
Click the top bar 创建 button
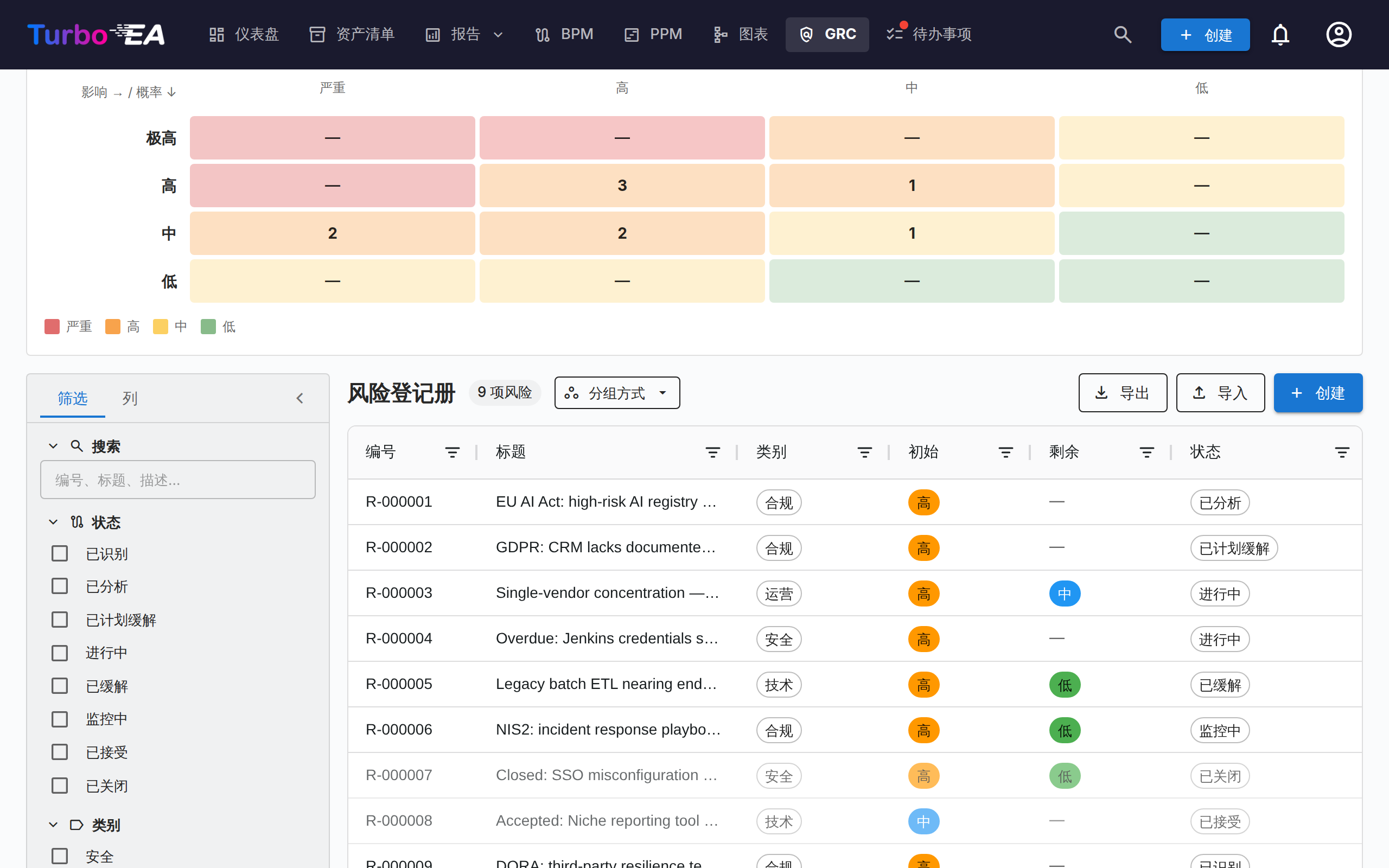tap(1205, 34)
